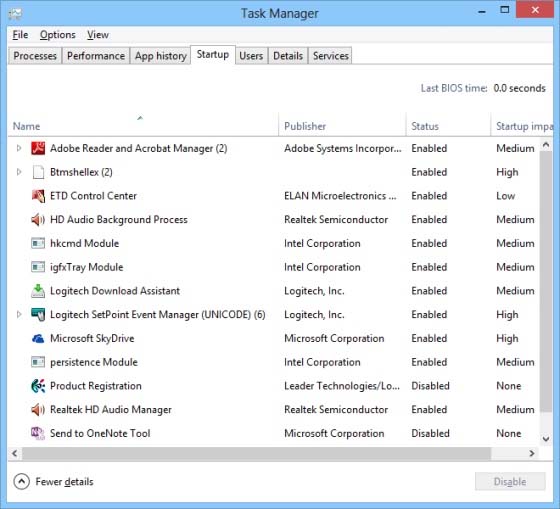The height and width of the screenshot is (509, 560).
Task: Select the Logitech Download Assistant row name
Action: click(x=115, y=291)
